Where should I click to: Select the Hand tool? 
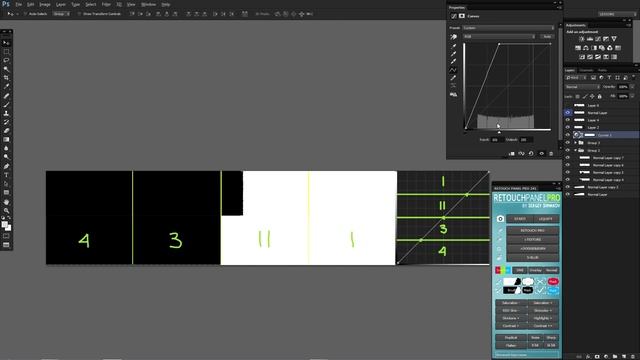[6, 202]
